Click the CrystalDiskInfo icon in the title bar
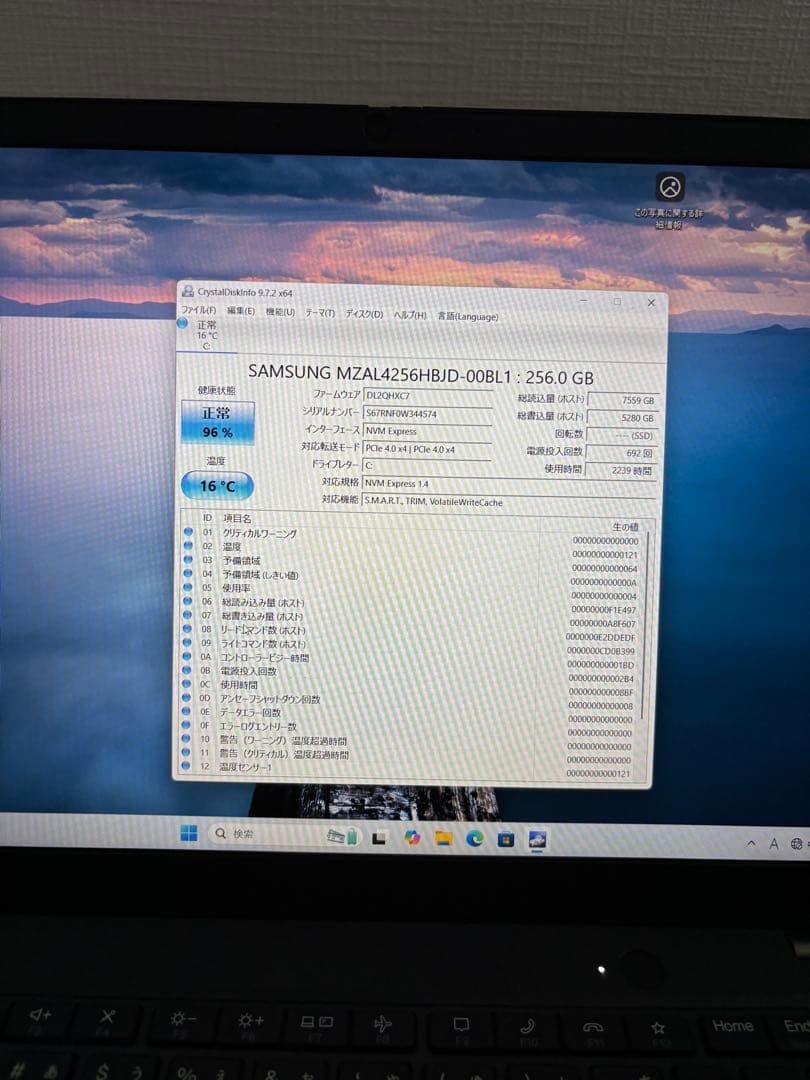 188,294
